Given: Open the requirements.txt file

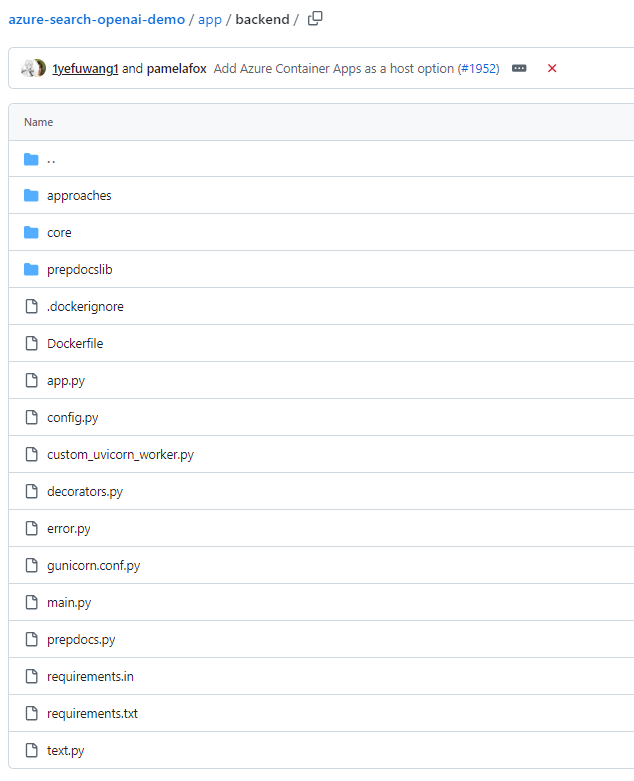Looking at the screenshot, I should (x=92, y=714).
